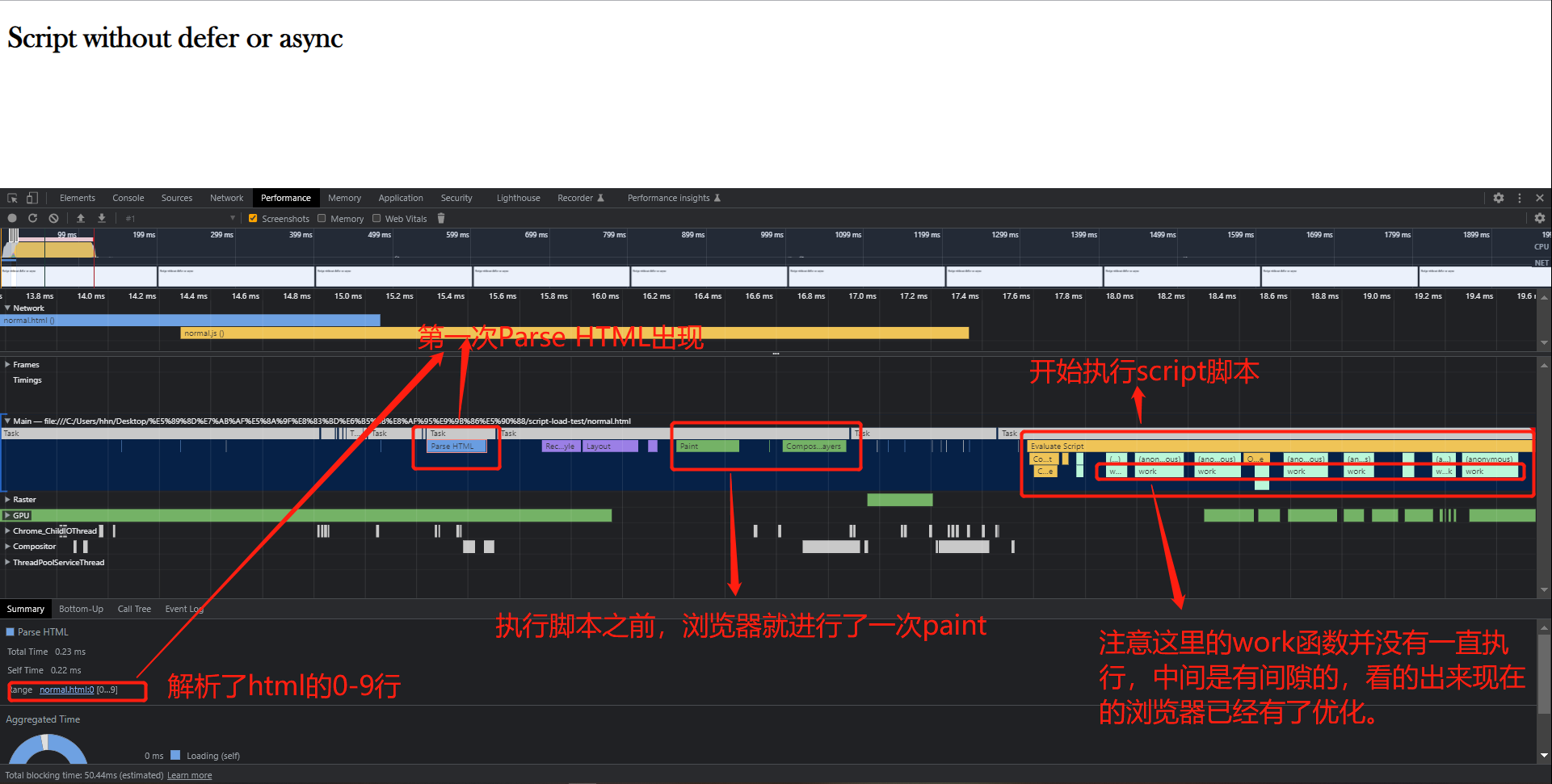Switch to the Bottom-Up tab
The image size is (1552, 784).
pyautogui.click(x=81, y=609)
